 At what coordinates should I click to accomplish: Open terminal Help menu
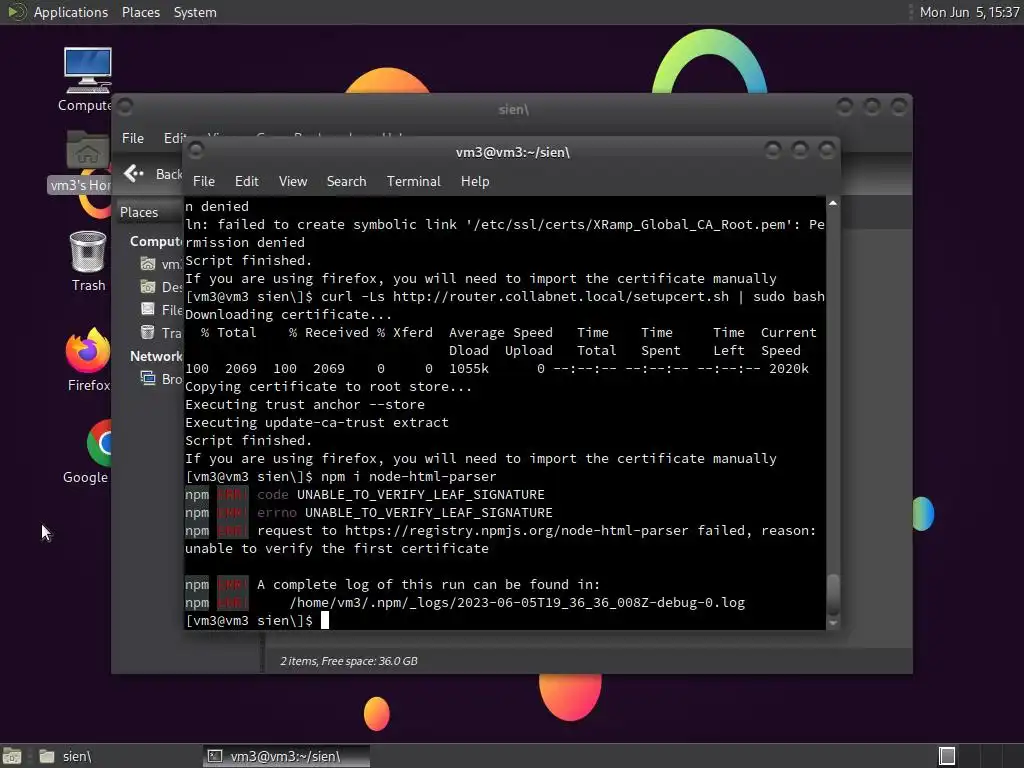(x=475, y=182)
